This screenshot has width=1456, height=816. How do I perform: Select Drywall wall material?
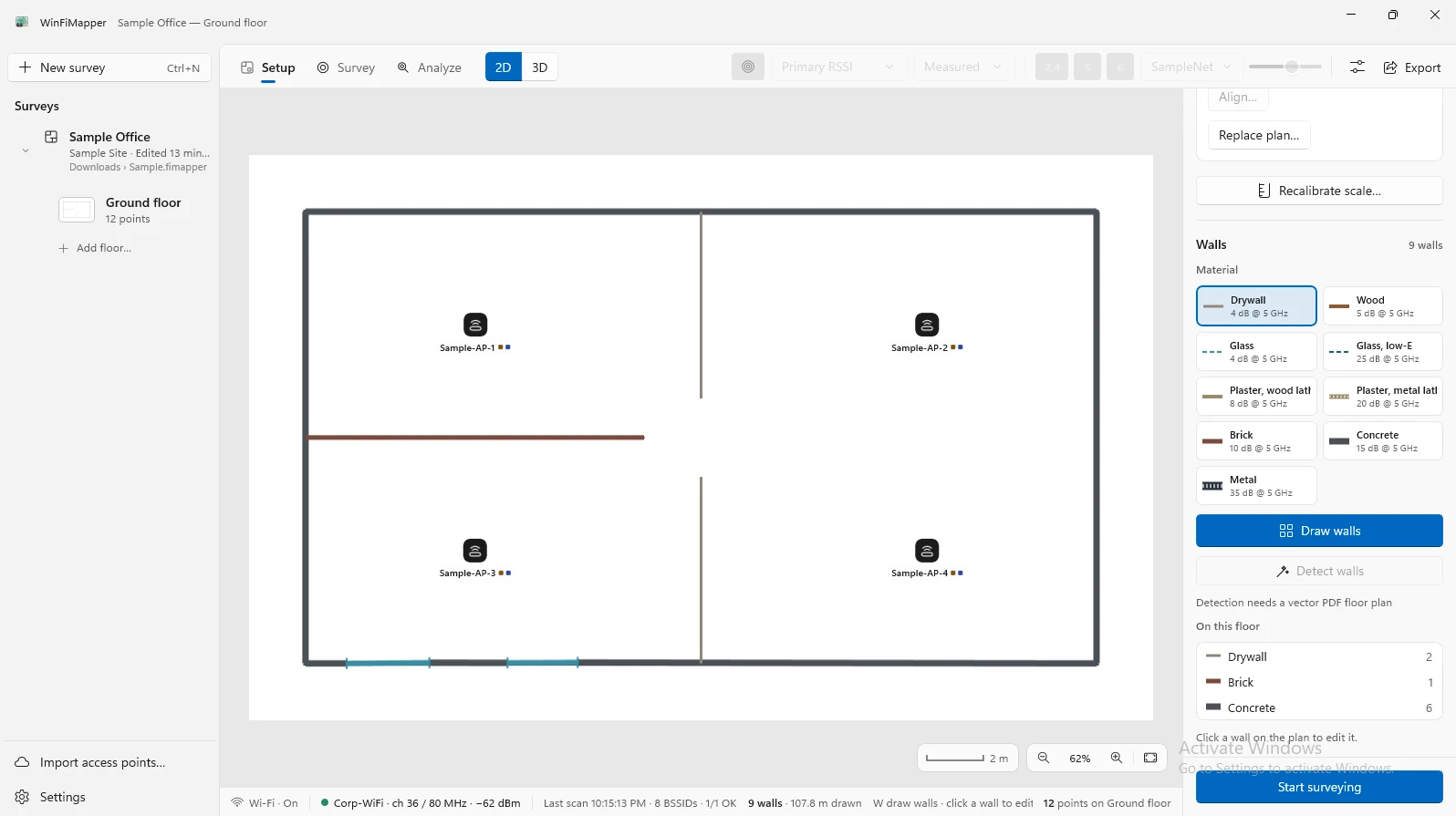coord(1256,306)
